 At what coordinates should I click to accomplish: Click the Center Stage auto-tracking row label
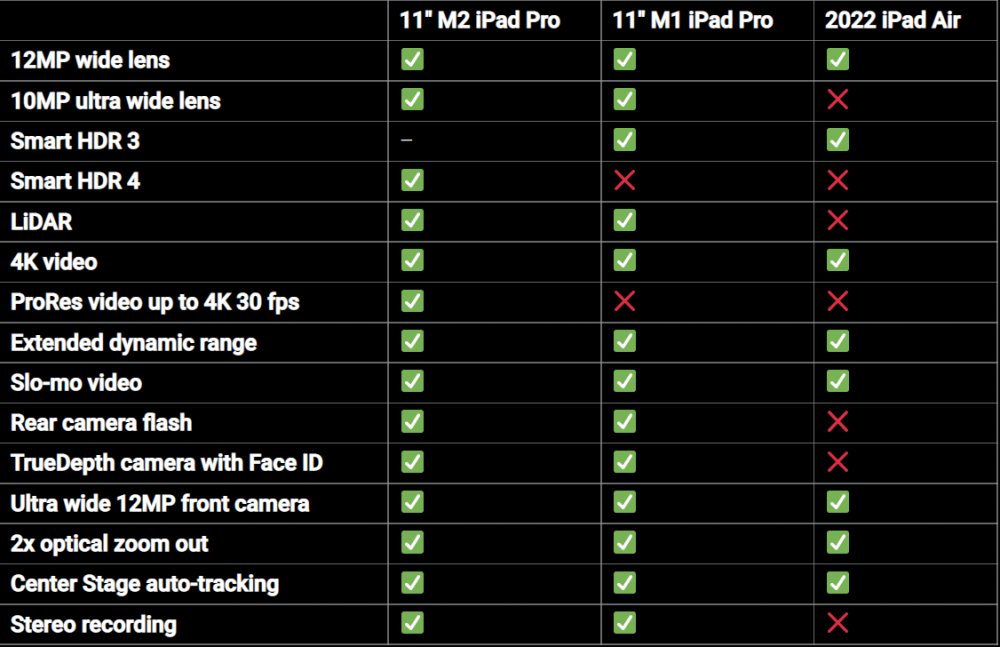[145, 584]
